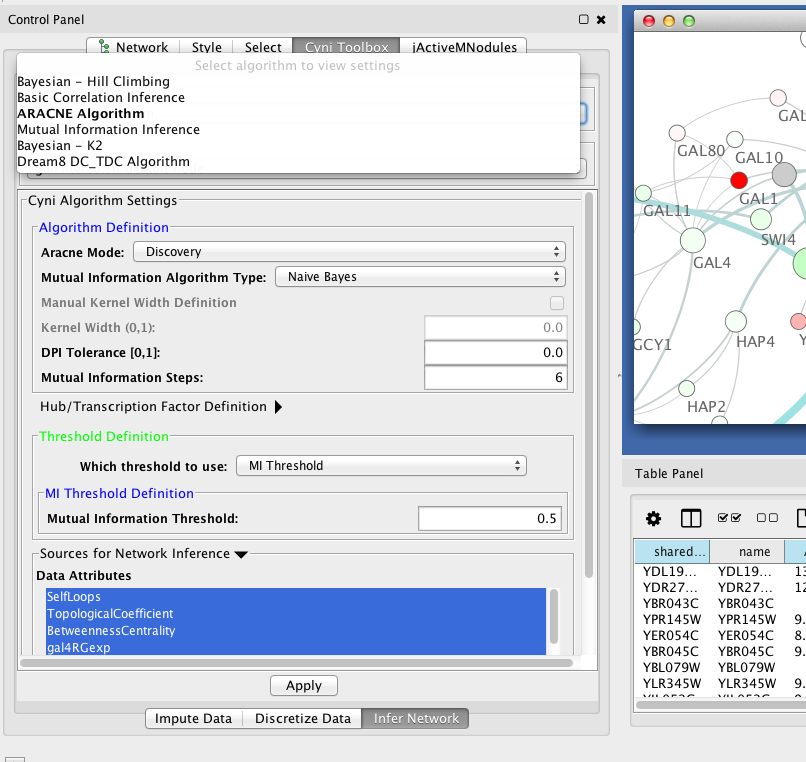
Task: Click the select all columns checkmarks icon
Action: (x=729, y=518)
